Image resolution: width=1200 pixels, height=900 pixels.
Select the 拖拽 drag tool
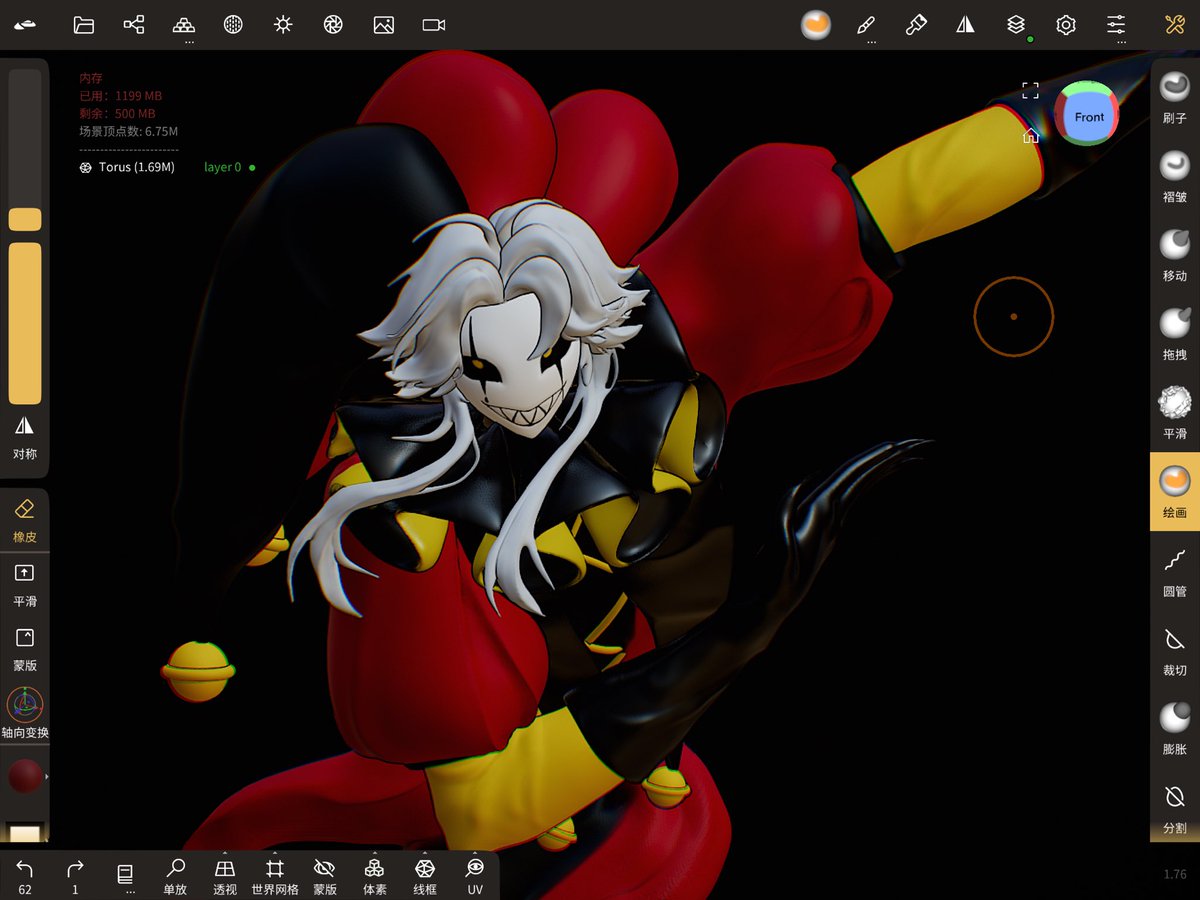1175,334
